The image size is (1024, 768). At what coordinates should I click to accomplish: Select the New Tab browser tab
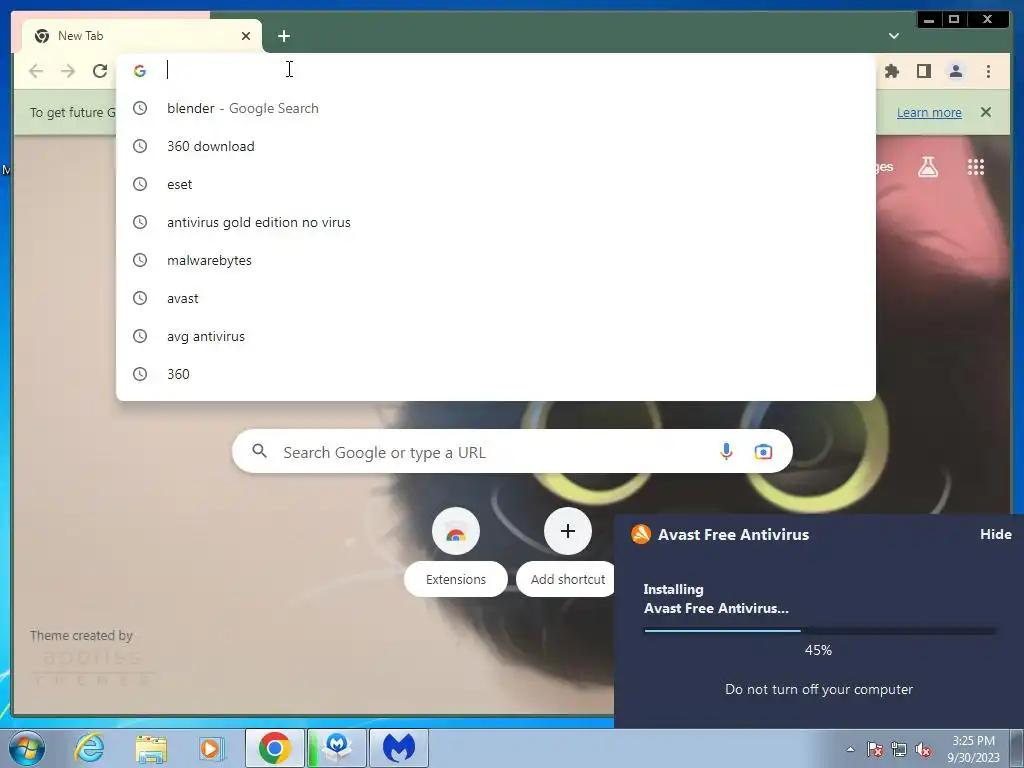[140, 36]
